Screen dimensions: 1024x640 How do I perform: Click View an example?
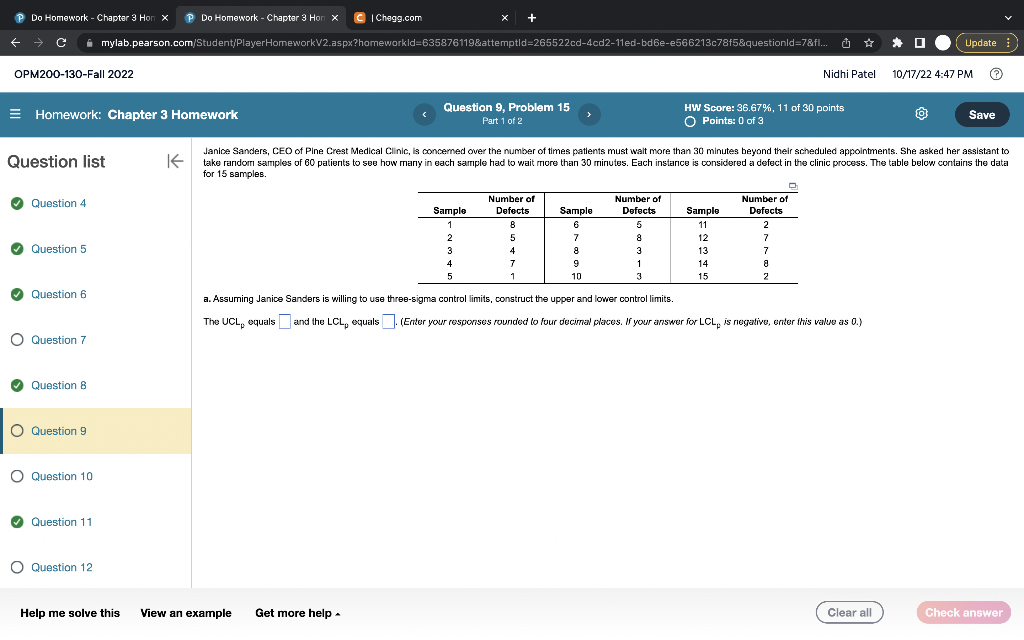point(185,613)
